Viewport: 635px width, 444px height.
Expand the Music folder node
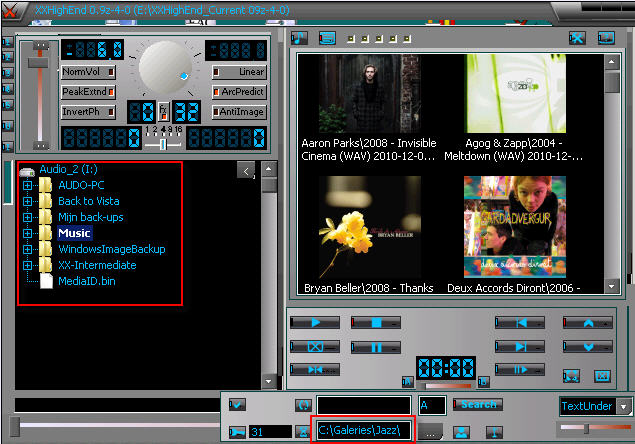tap(27, 233)
